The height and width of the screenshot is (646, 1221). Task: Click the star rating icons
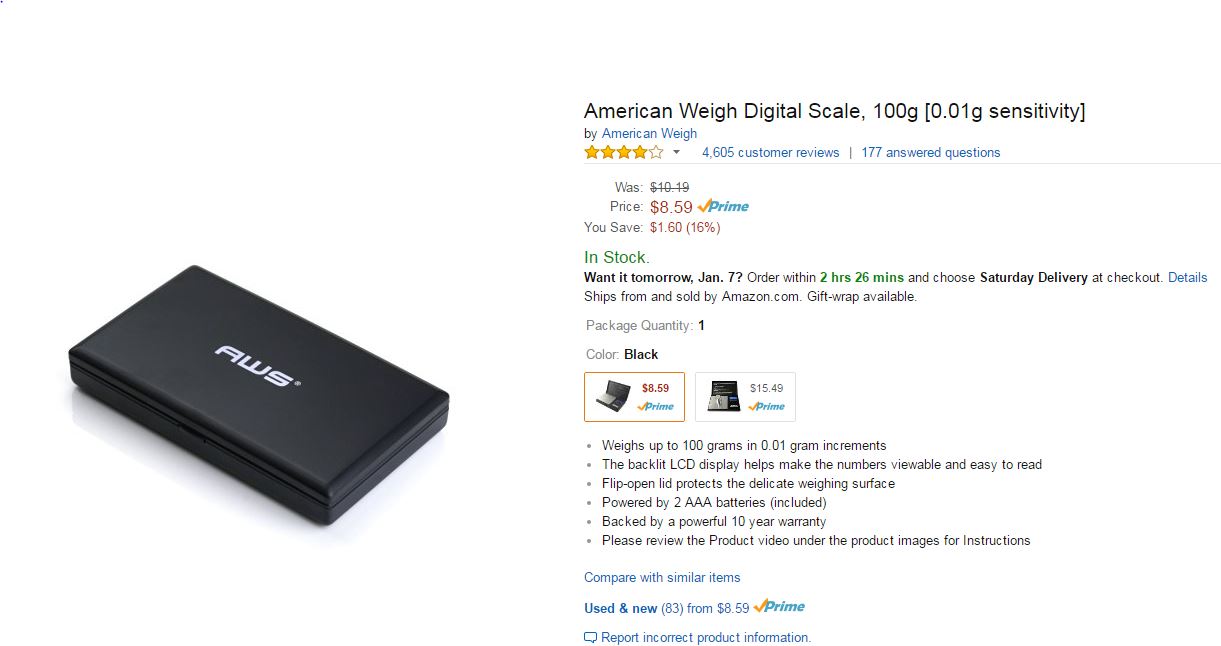coord(624,152)
